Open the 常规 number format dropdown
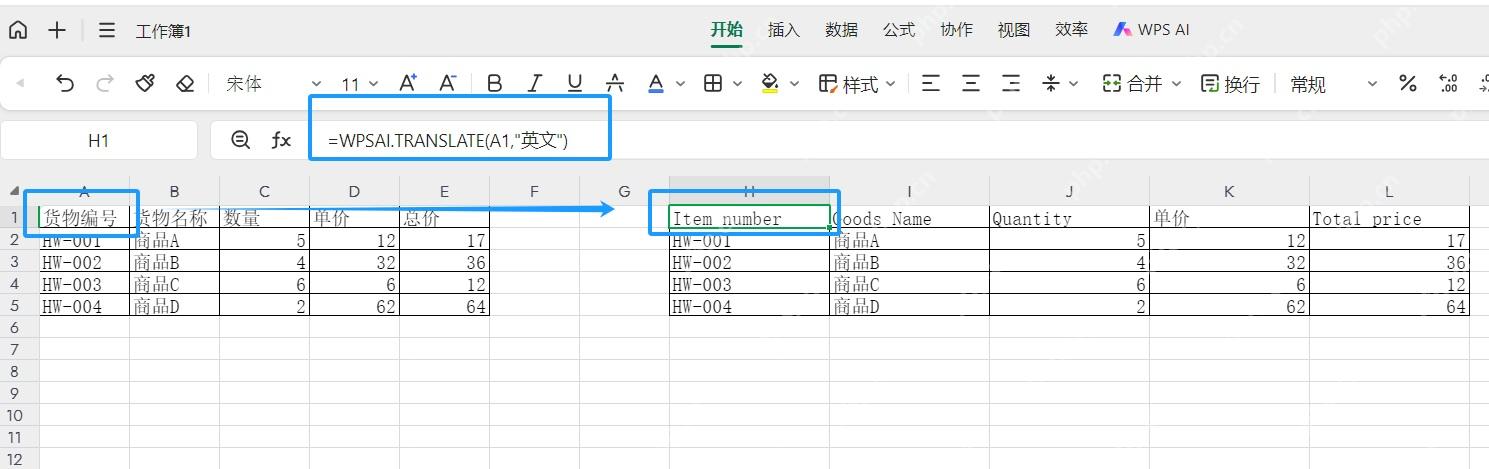The width and height of the screenshot is (1489, 469). (1333, 84)
